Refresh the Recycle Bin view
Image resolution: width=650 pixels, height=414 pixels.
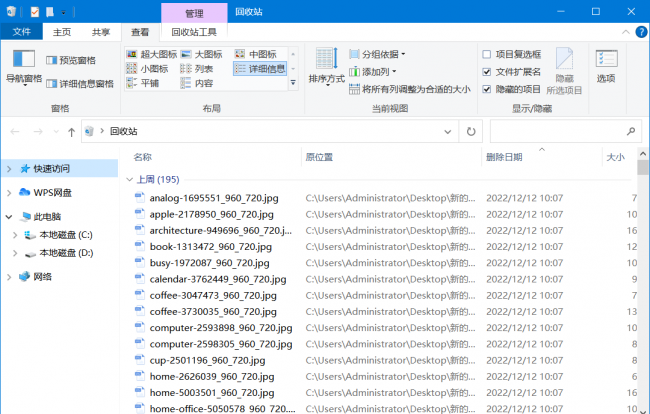click(471, 132)
